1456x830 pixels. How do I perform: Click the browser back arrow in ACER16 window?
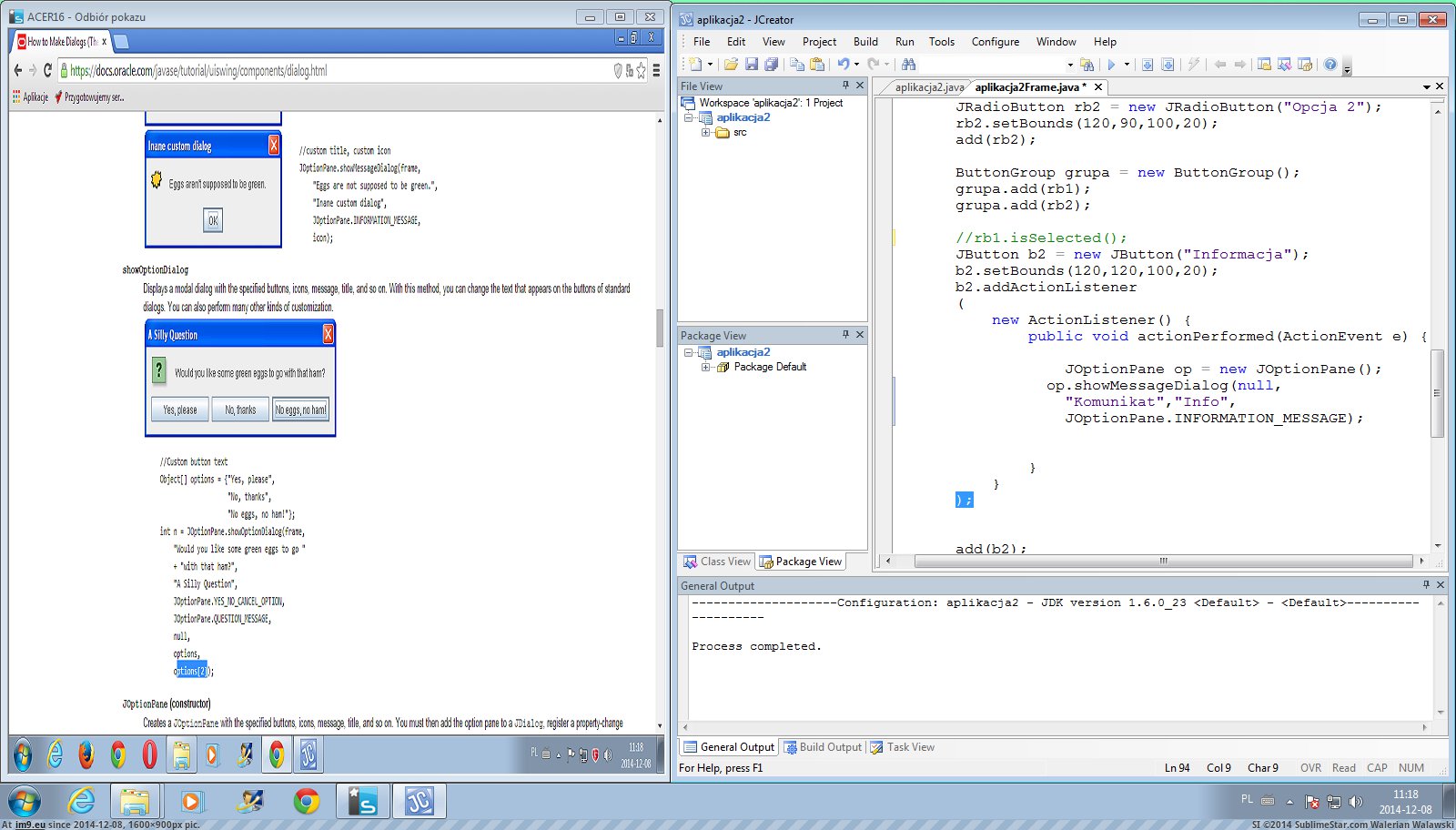[17, 70]
